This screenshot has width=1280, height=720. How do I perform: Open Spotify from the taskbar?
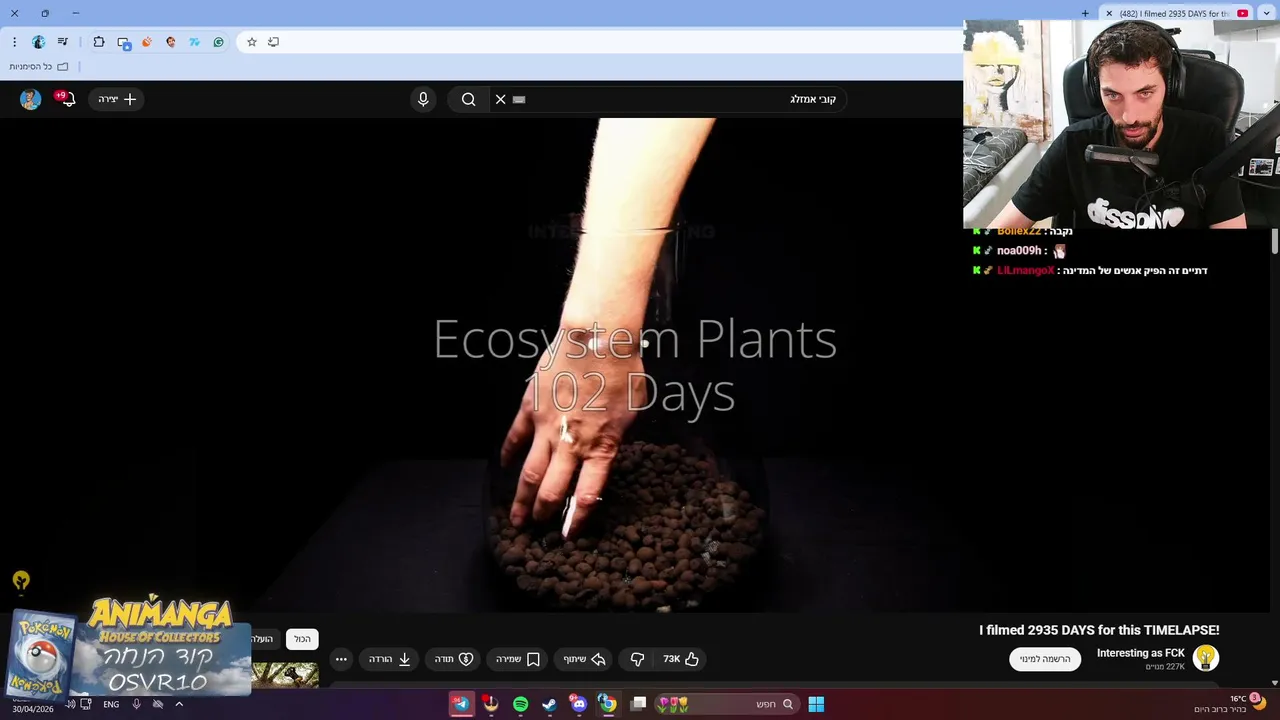coord(520,704)
